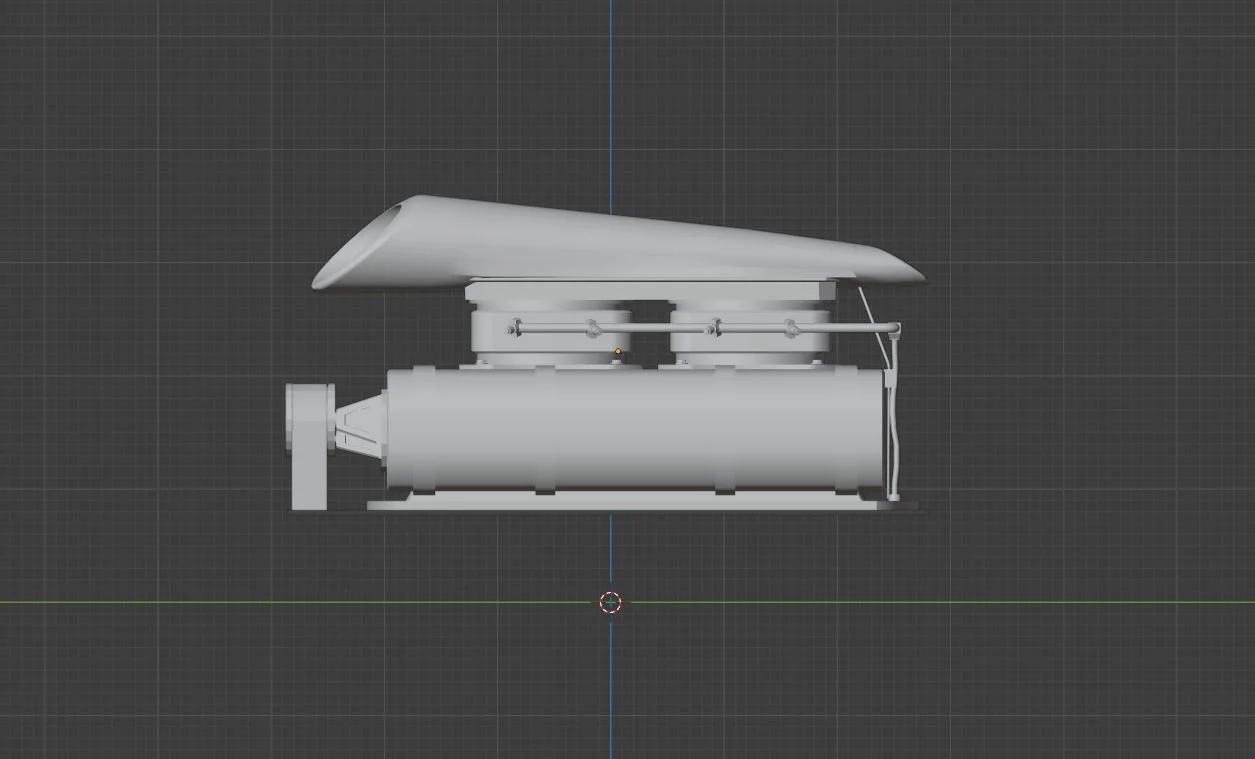The height and width of the screenshot is (759, 1255).
Task: Click the small orange object origin dot
Action: [x=618, y=352]
